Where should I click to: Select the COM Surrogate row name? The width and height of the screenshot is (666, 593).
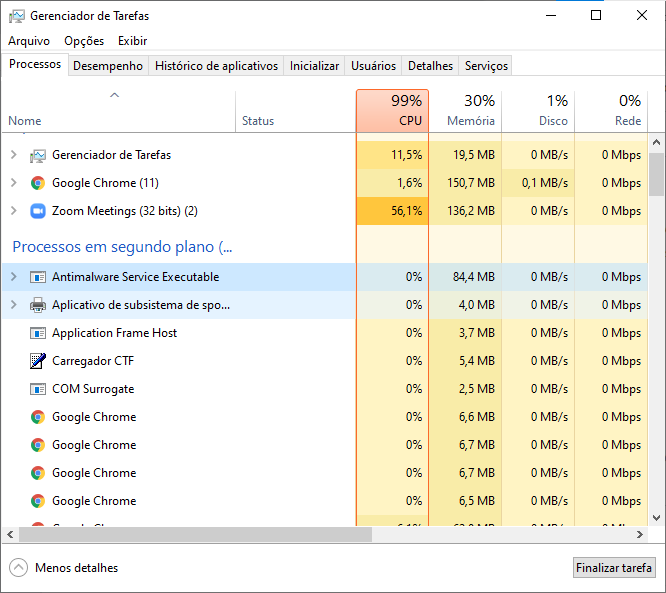93,389
